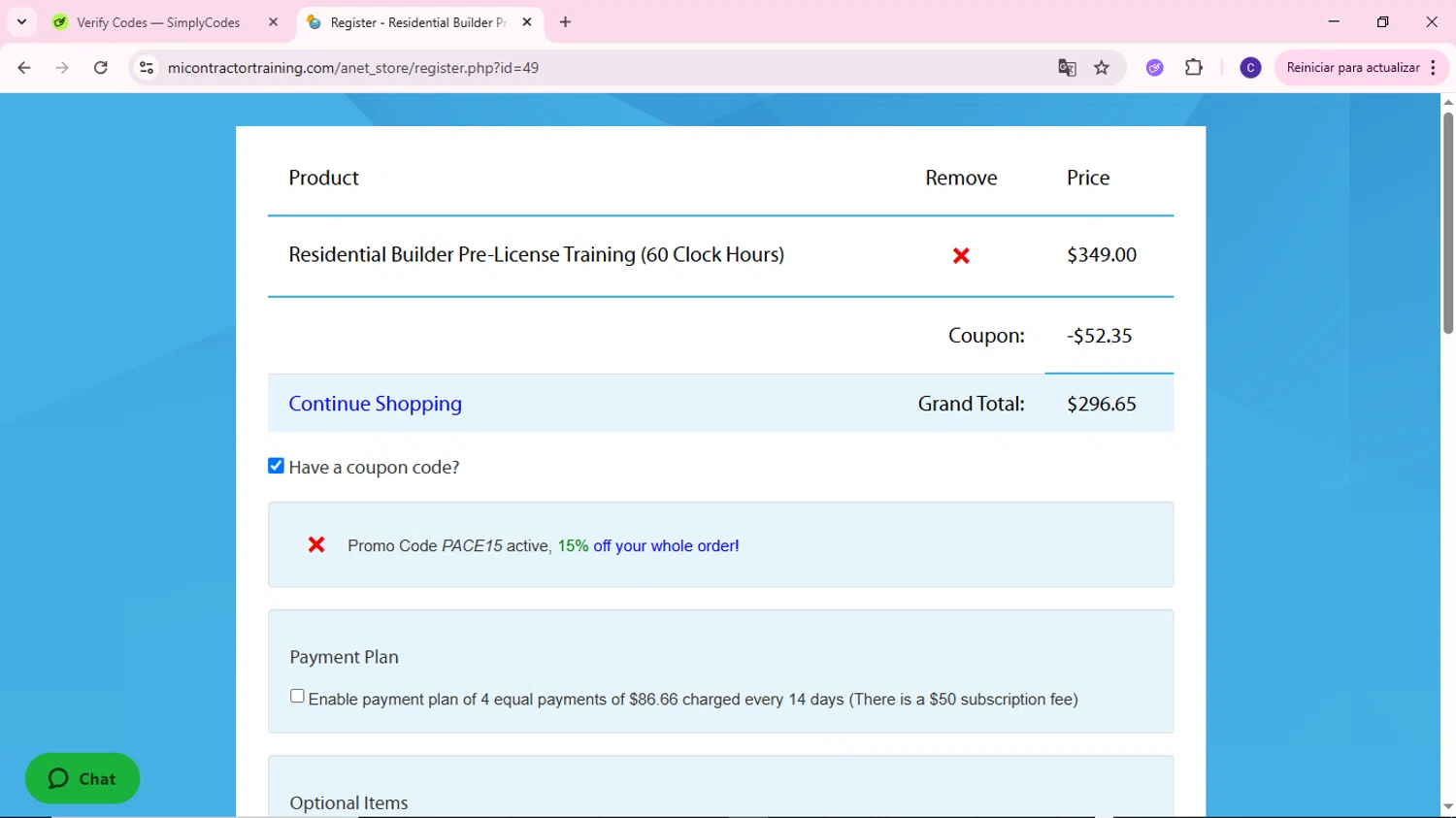
Task: Click the scrollbar down arrow
Action: click(1448, 807)
